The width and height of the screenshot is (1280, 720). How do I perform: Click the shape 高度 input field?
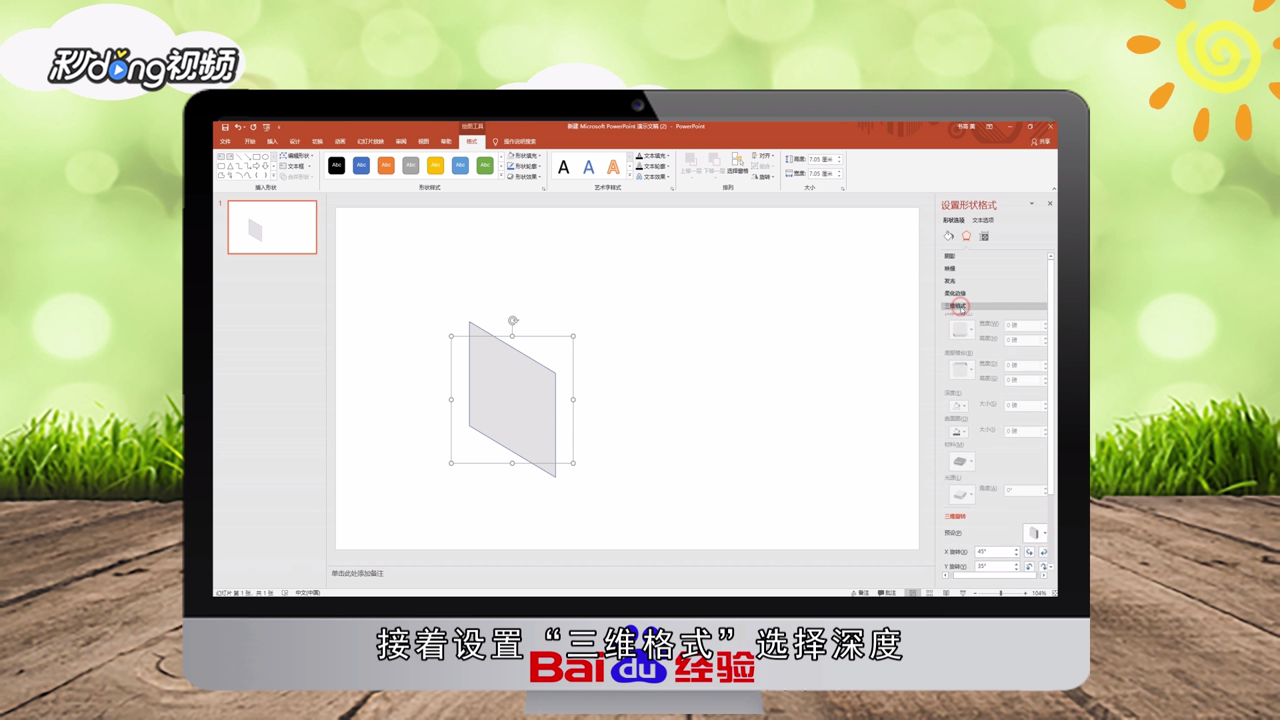point(824,159)
